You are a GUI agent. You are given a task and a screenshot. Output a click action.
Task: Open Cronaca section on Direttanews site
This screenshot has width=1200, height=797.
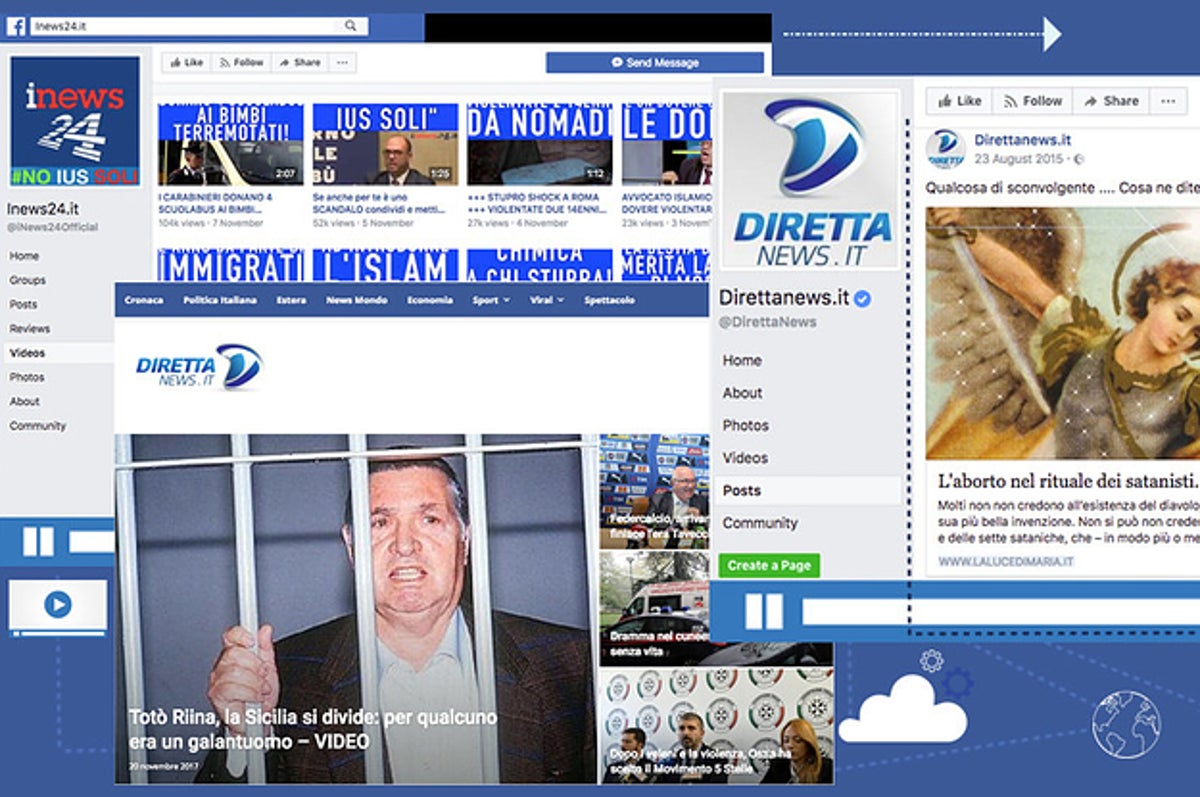click(144, 300)
